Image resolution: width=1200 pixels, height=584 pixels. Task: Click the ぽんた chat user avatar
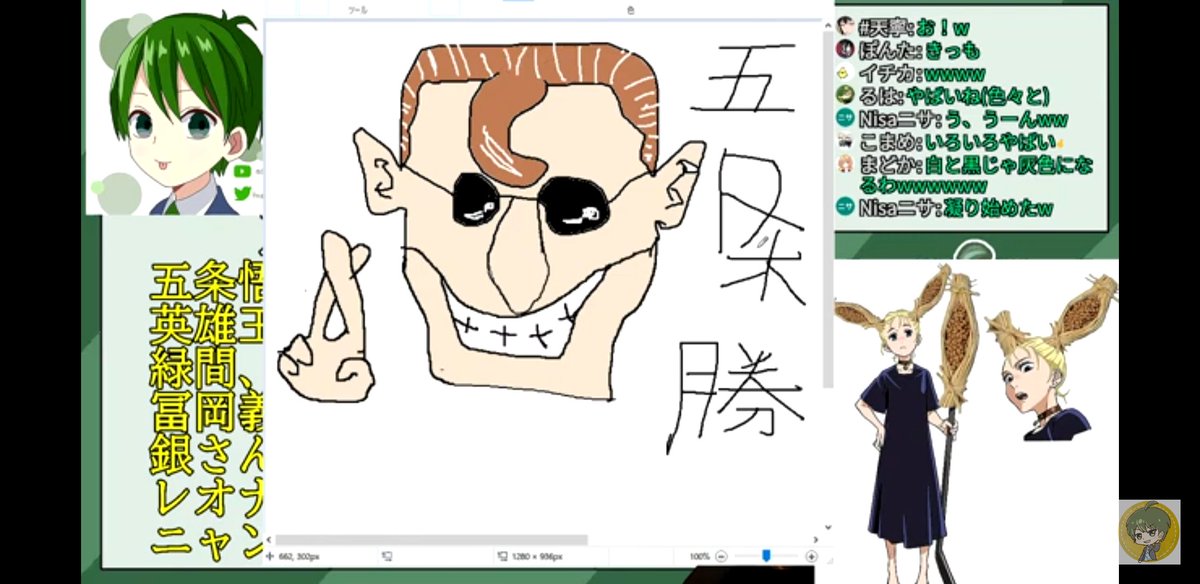tap(846, 49)
